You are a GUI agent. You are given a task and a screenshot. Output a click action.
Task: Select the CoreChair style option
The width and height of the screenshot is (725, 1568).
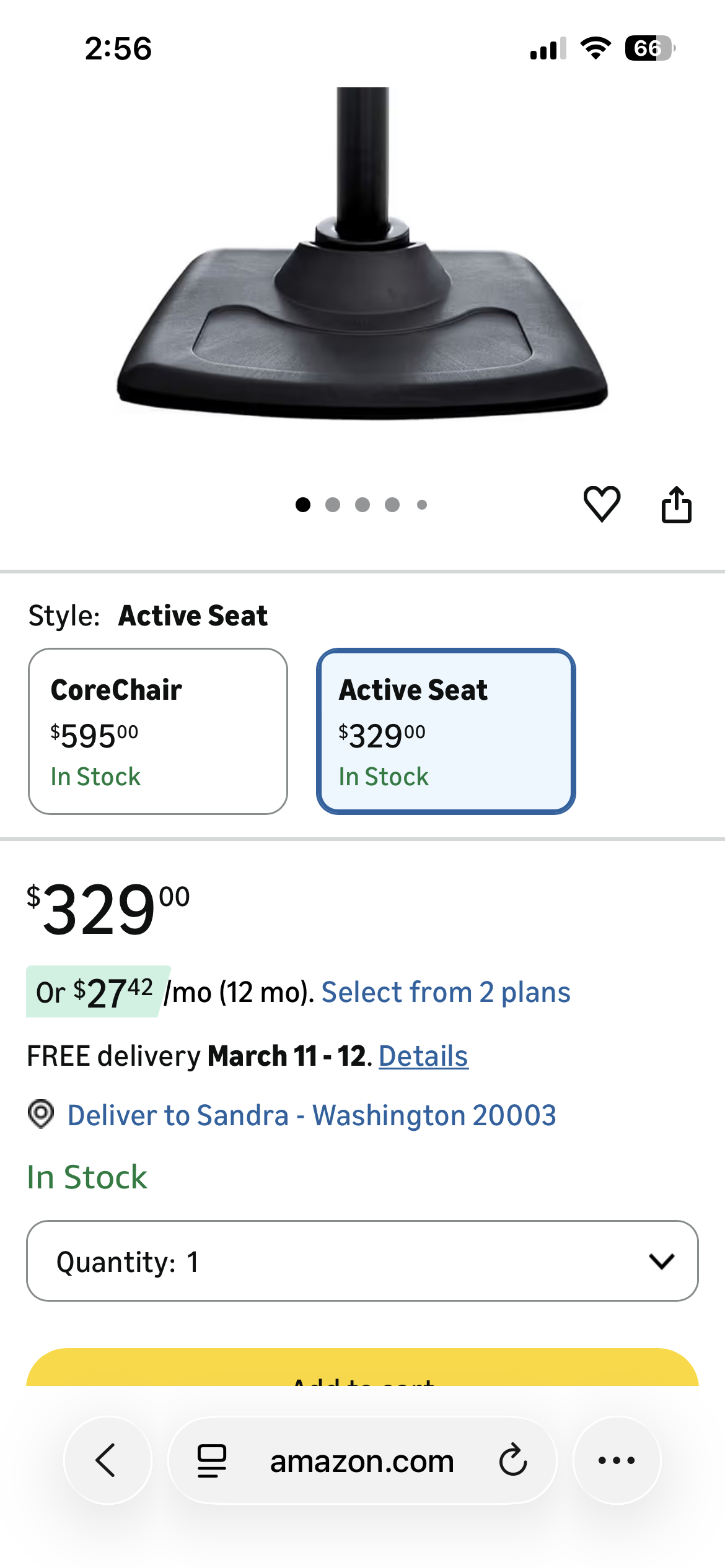158,731
